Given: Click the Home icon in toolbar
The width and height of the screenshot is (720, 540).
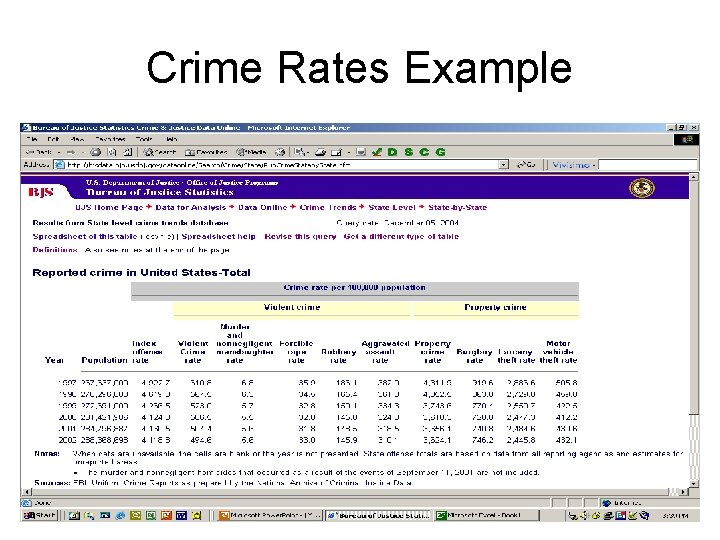Looking at the screenshot, I should pos(128,152).
